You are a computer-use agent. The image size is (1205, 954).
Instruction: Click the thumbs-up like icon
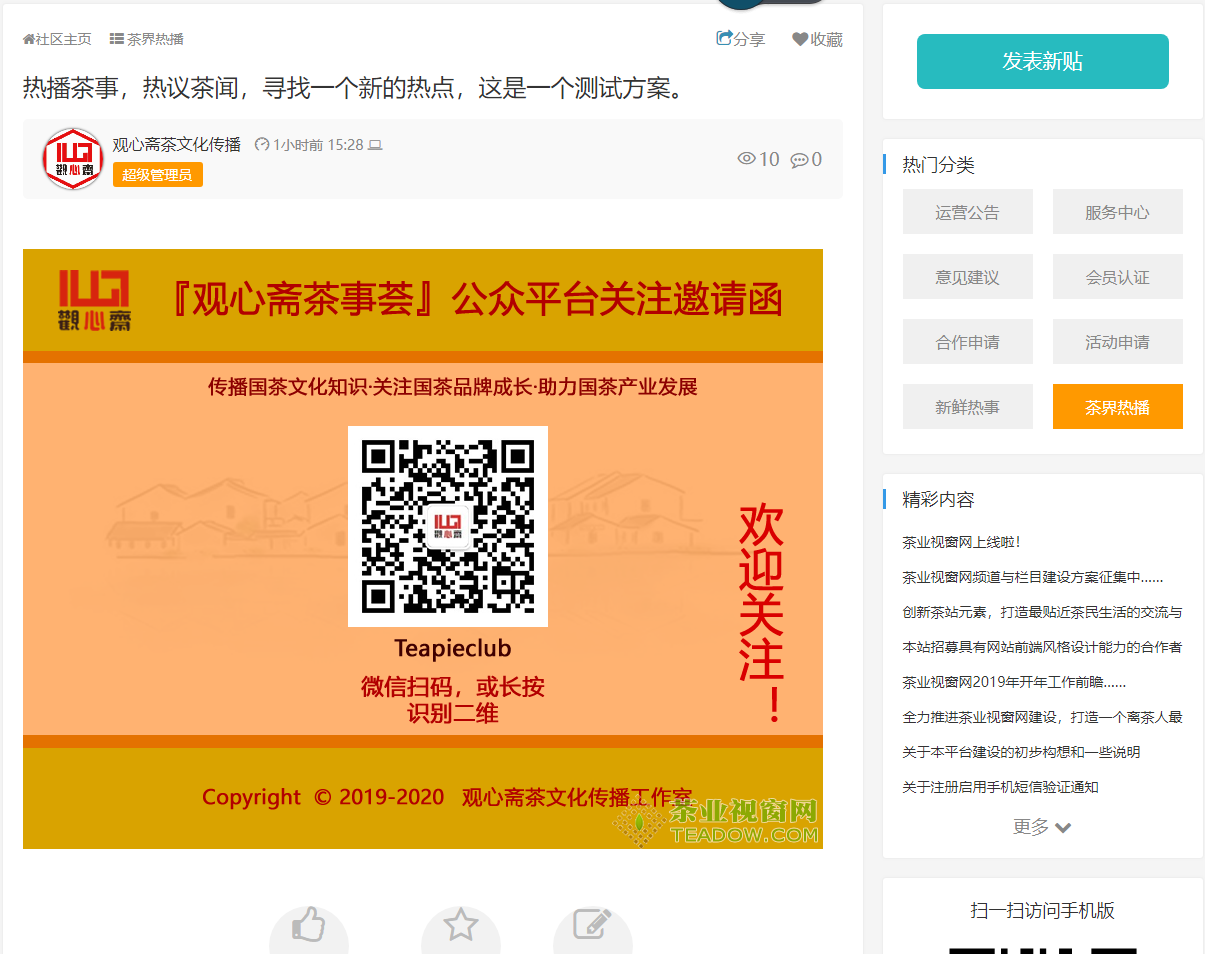point(309,925)
